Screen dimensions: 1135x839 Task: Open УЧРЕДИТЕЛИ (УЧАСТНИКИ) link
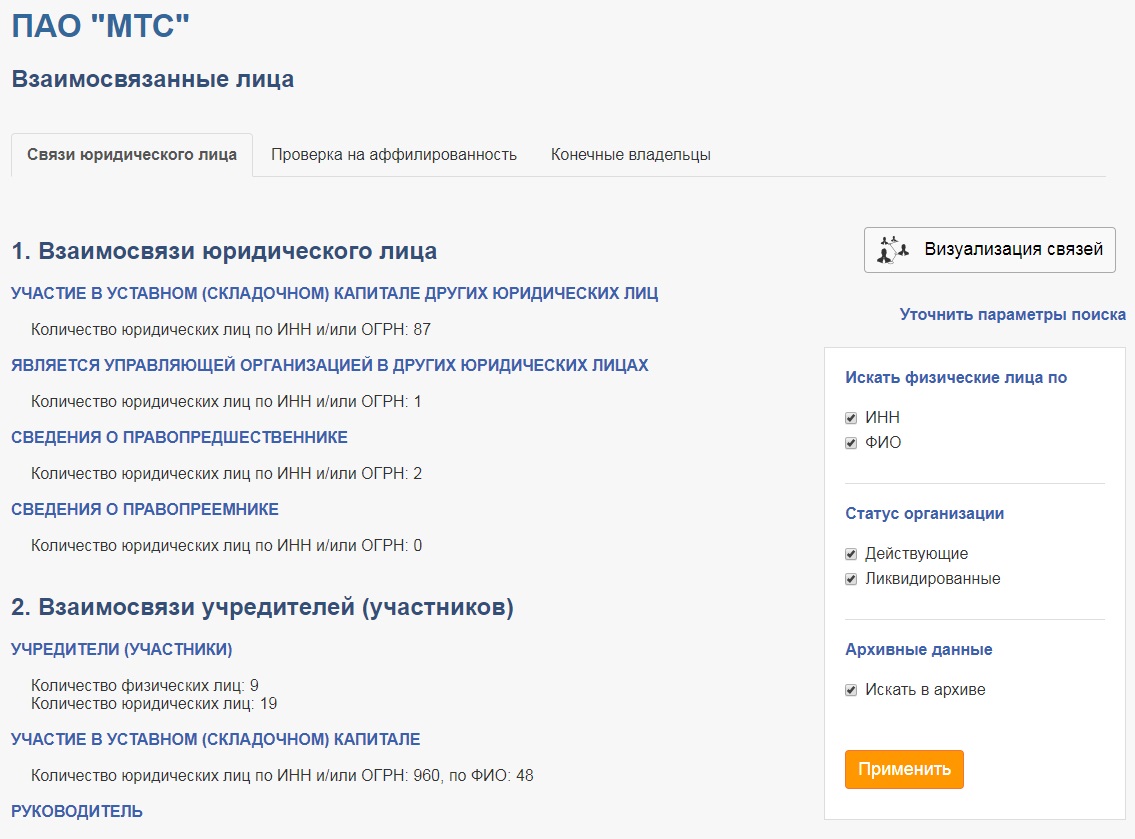pos(122,649)
